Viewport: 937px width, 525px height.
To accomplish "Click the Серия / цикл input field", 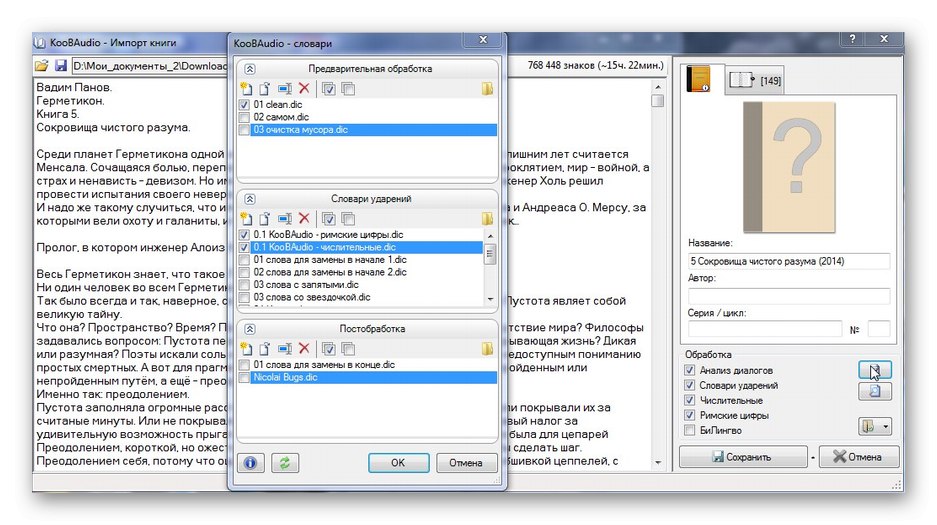I will [764, 329].
